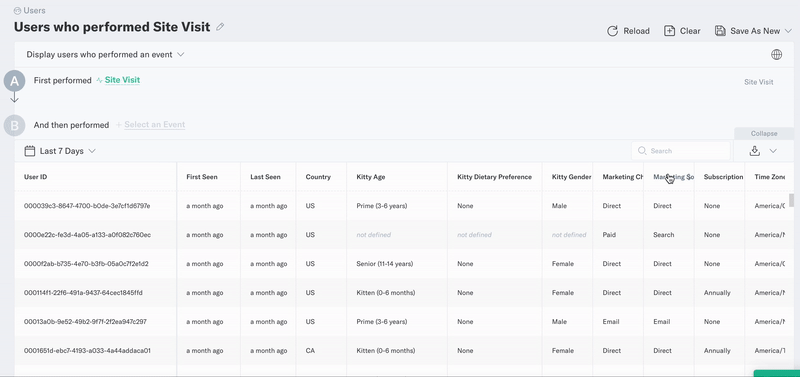Image resolution: width=800 pixels, height=377 pixels.
Task: Sort by Country column header
Action: [x=318, y=177]
